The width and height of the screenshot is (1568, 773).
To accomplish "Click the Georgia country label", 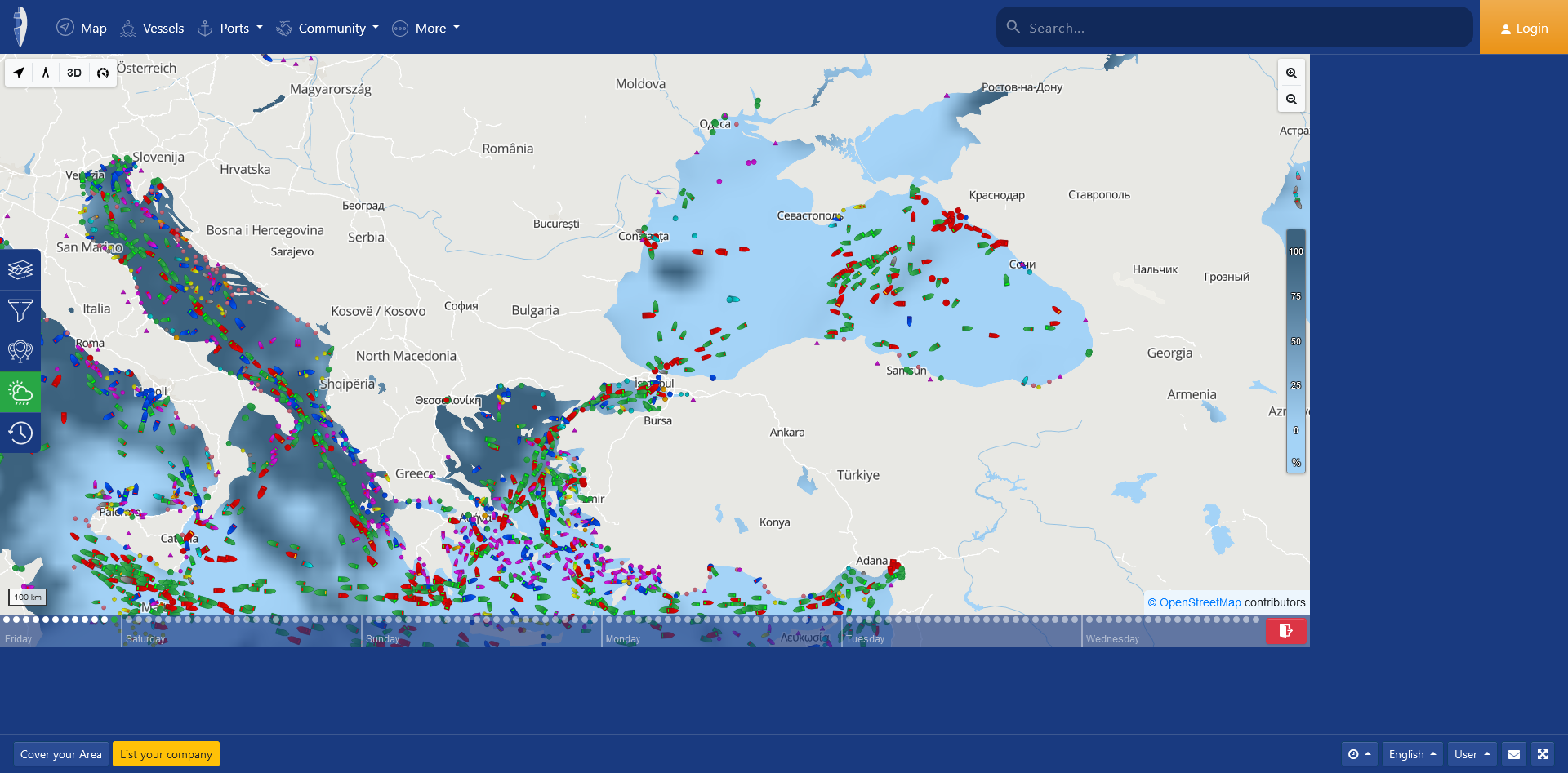I will click(1169, 353).
